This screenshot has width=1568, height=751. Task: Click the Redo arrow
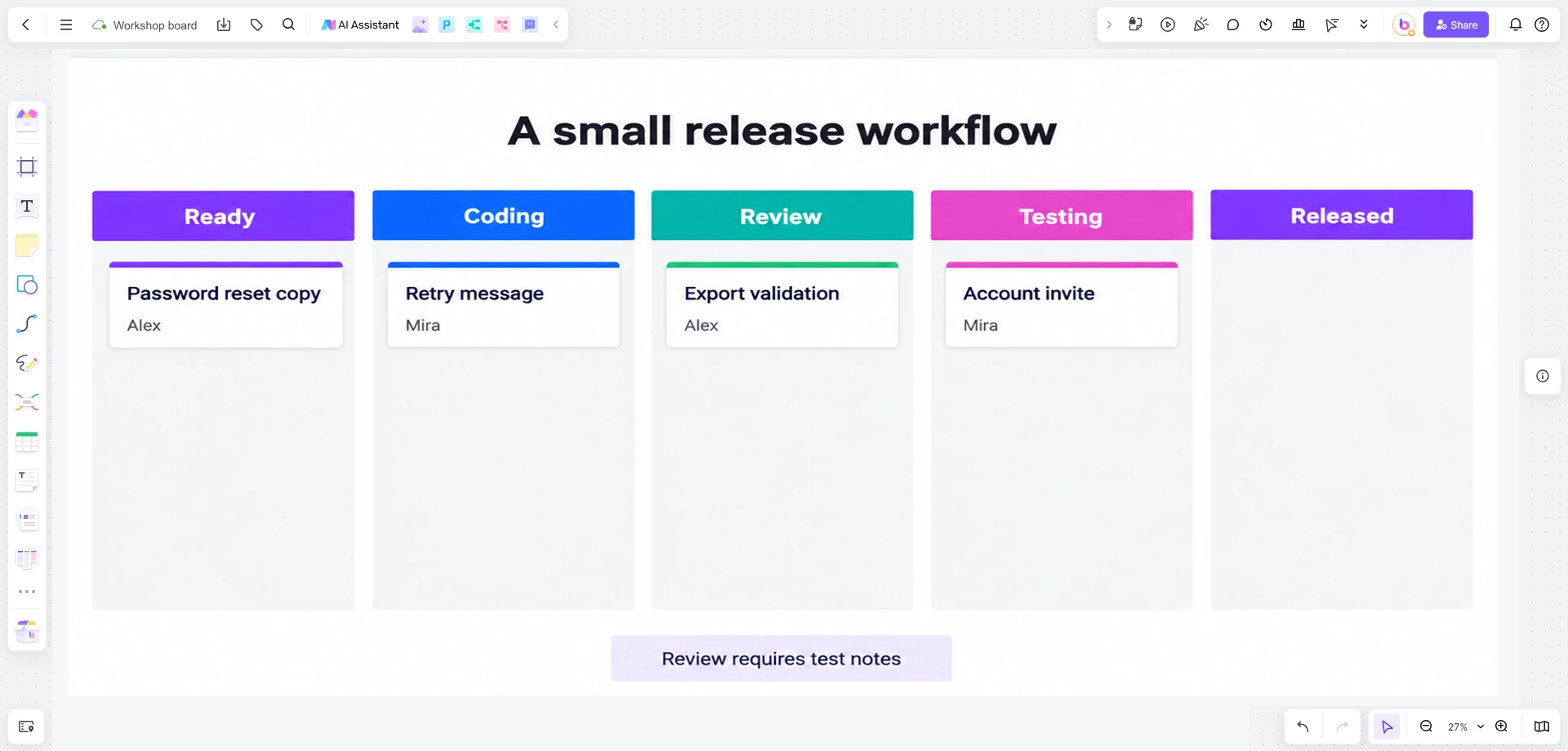coord(1342,726)
